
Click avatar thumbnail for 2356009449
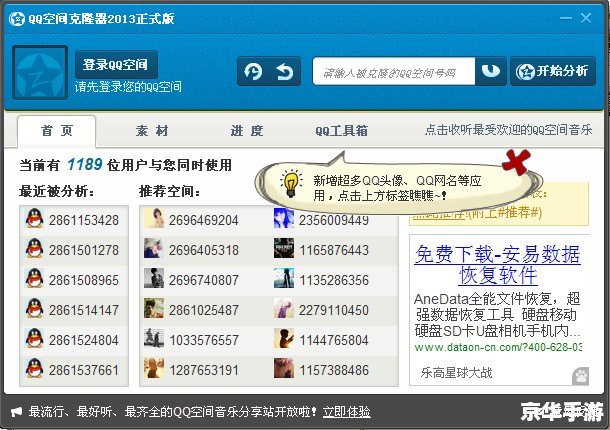point(284,218)
